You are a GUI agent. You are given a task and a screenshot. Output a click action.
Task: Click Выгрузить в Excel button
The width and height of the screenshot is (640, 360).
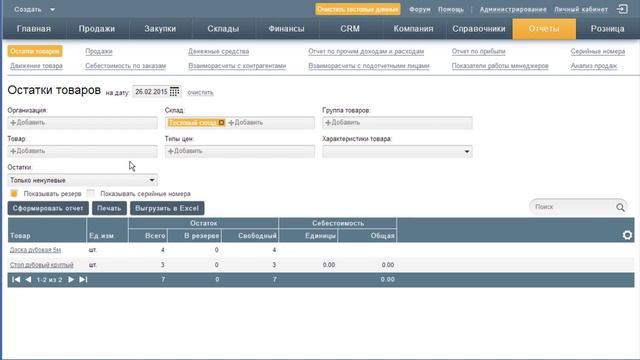(x=167, y=208)
